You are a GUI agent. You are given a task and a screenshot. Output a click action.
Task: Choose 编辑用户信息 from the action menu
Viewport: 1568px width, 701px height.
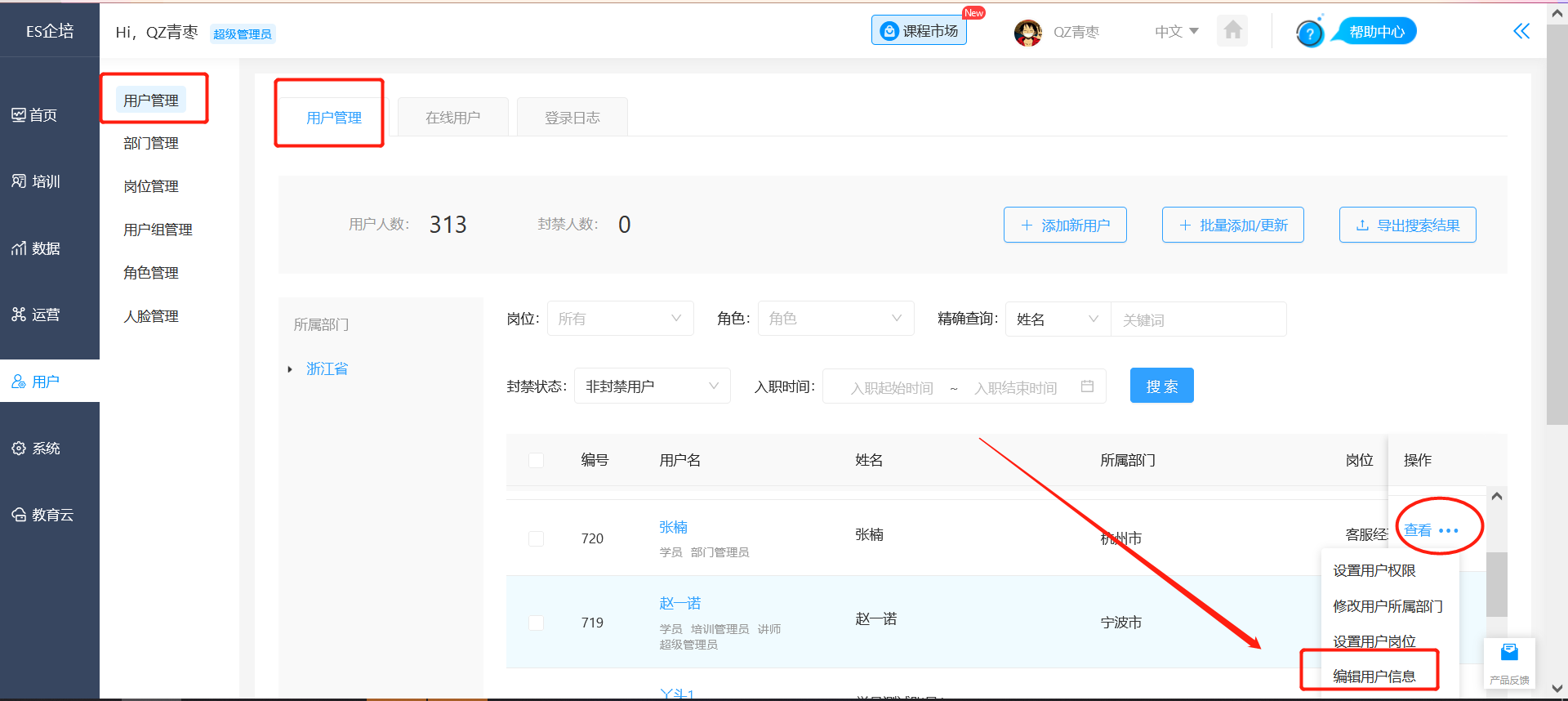pos(1374,676)
